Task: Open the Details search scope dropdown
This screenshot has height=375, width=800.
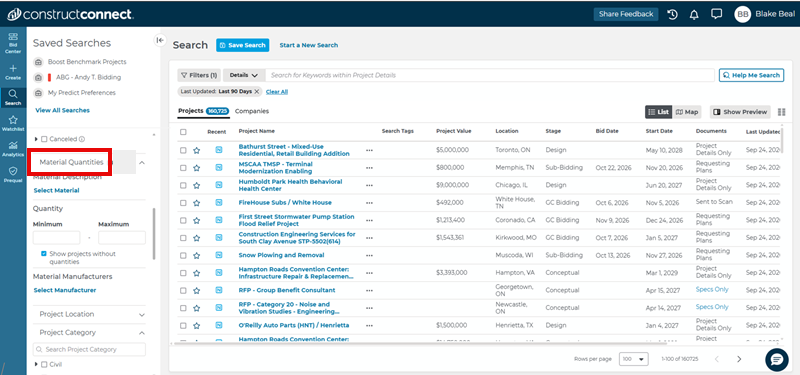Action: pos(244,76)
